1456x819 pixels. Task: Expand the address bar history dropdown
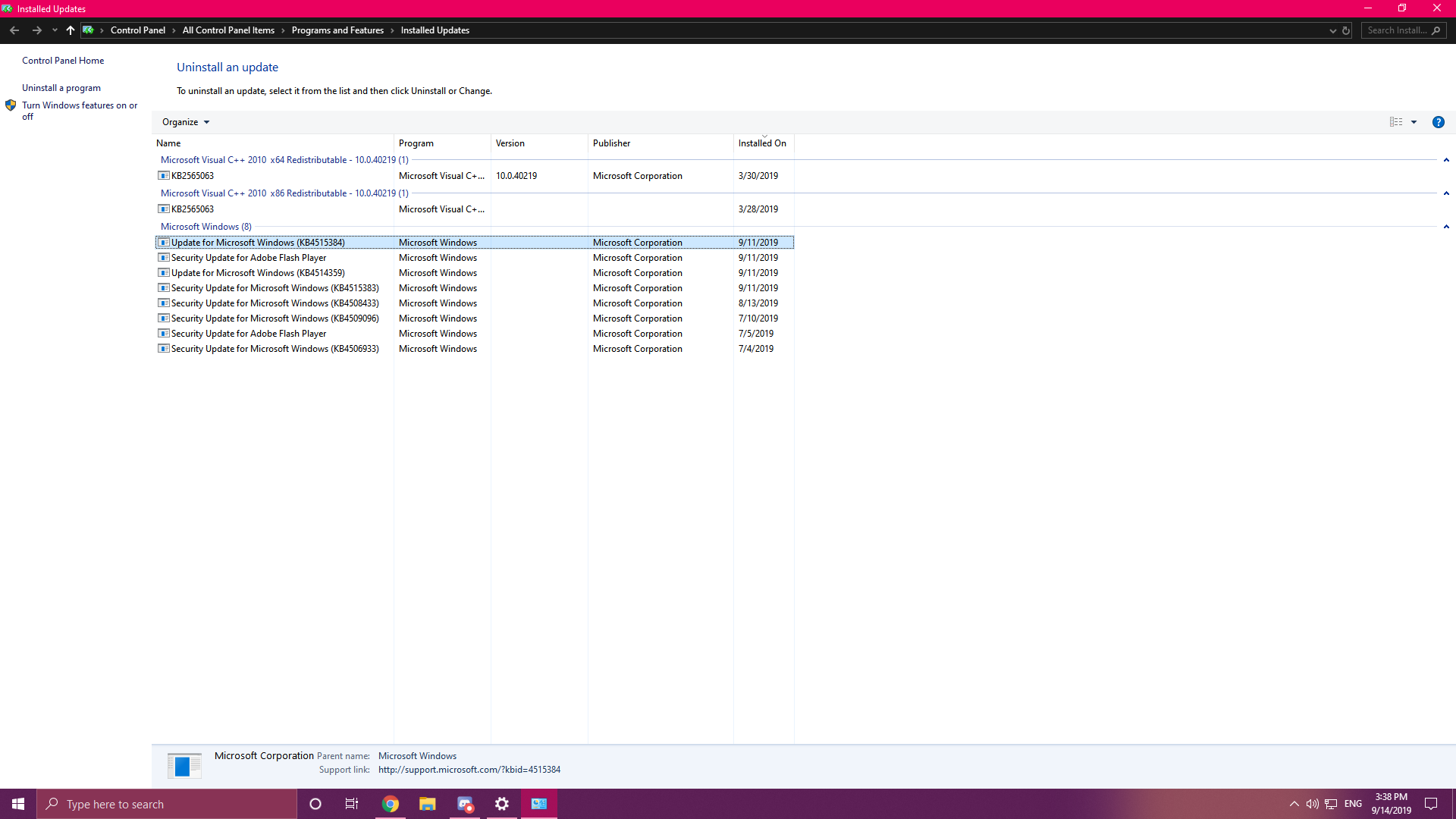[x=1332, y=30]
